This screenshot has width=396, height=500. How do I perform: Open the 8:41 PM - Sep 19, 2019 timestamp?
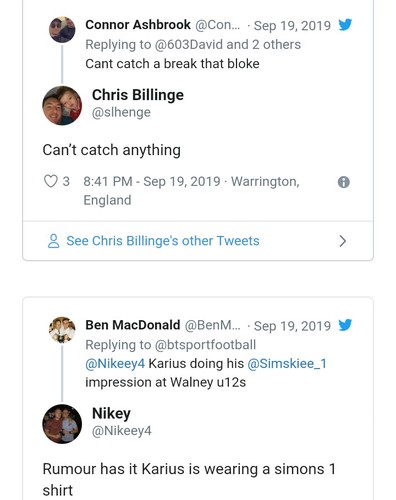[152, 181]
